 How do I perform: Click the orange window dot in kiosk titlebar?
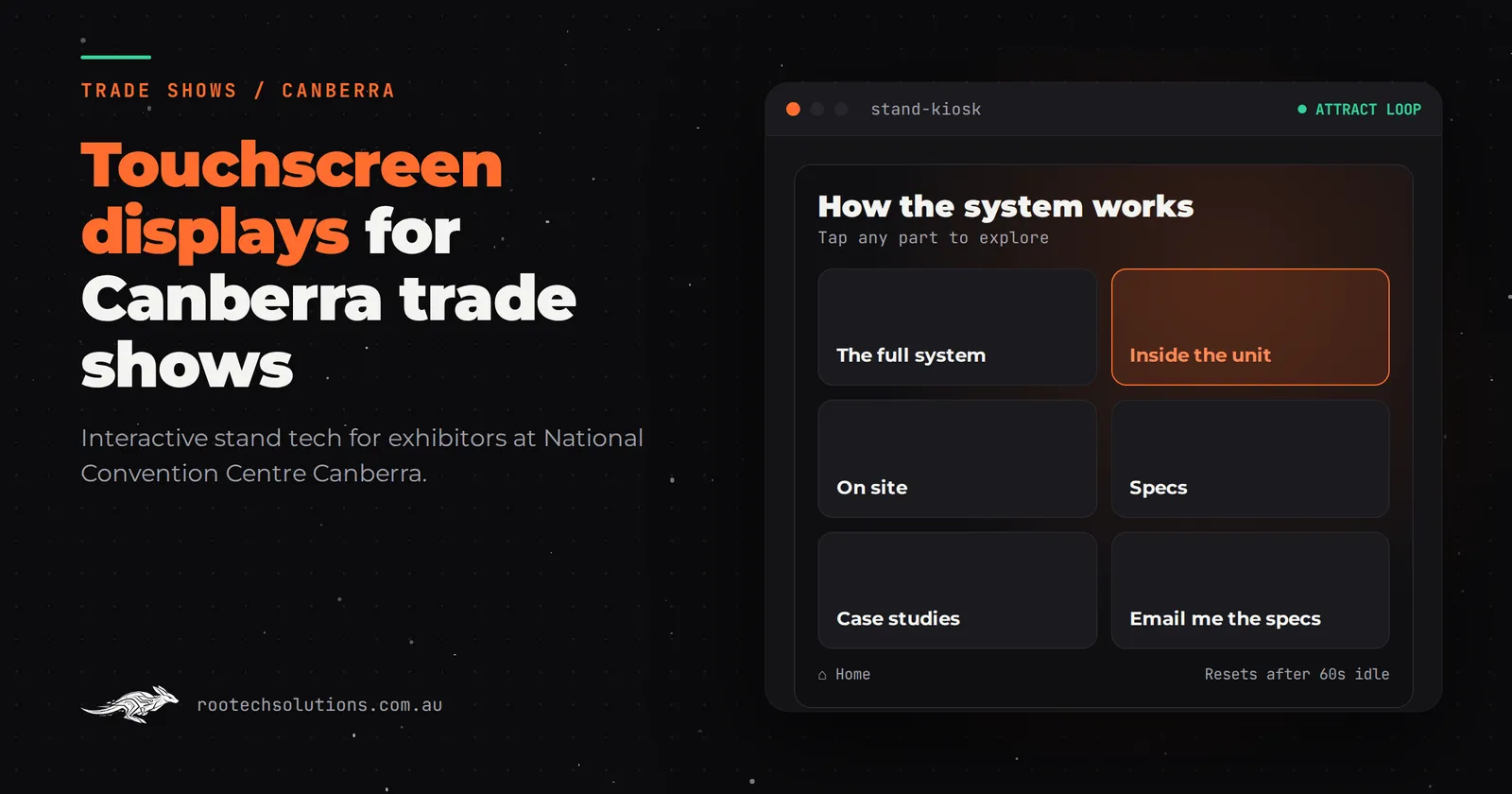793,110
